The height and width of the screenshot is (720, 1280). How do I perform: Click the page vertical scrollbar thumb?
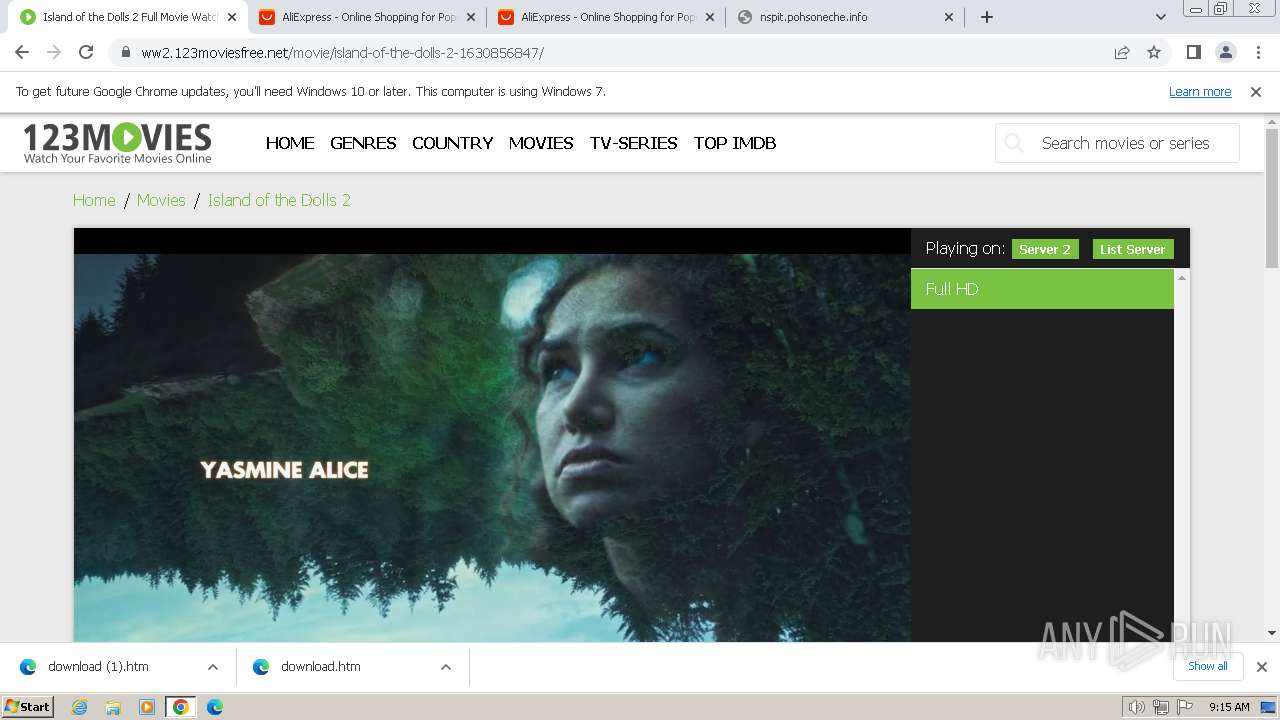click(1272, 198)
